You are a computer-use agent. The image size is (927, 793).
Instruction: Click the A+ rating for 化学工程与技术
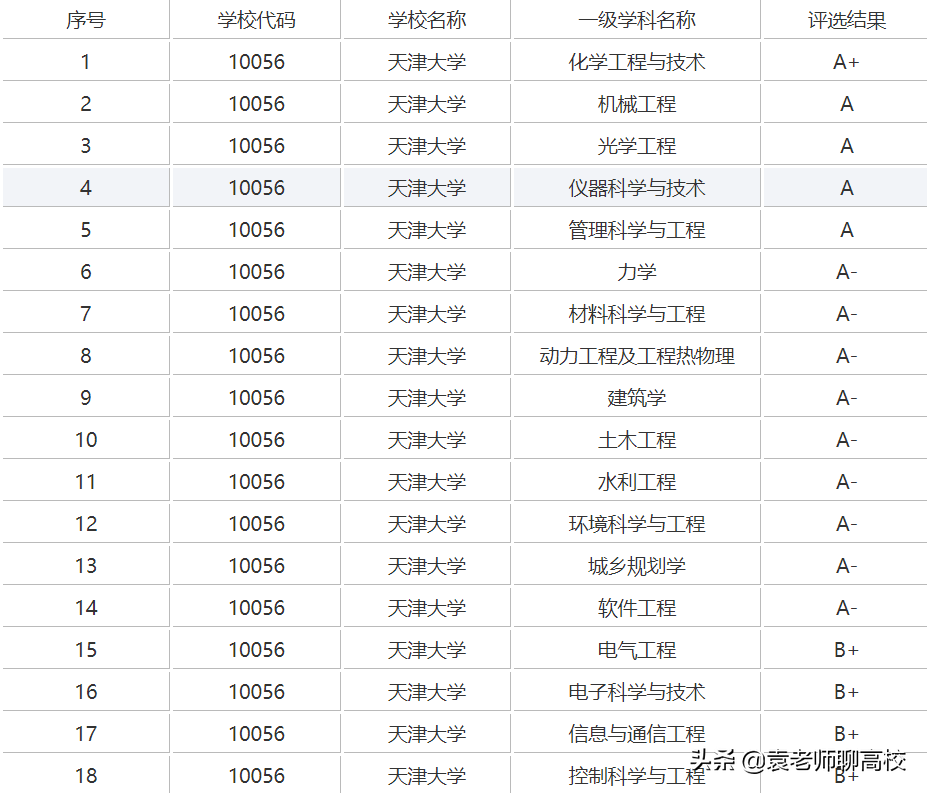pos(845,61)
